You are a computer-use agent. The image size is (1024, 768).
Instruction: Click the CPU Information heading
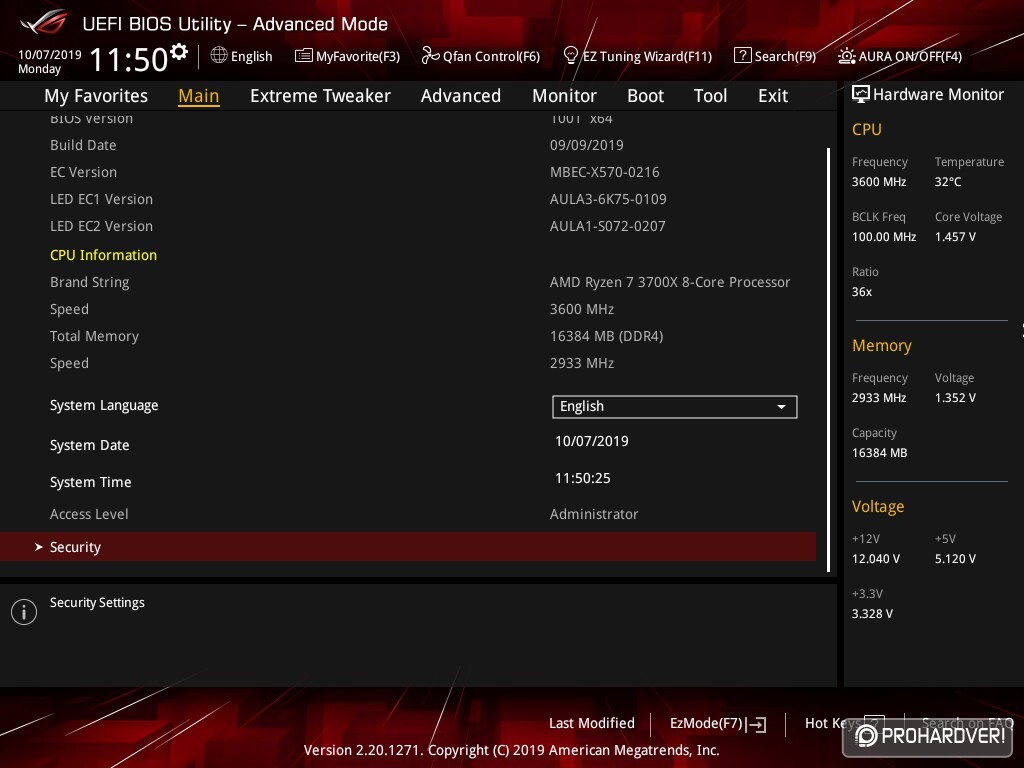point(103,255)
